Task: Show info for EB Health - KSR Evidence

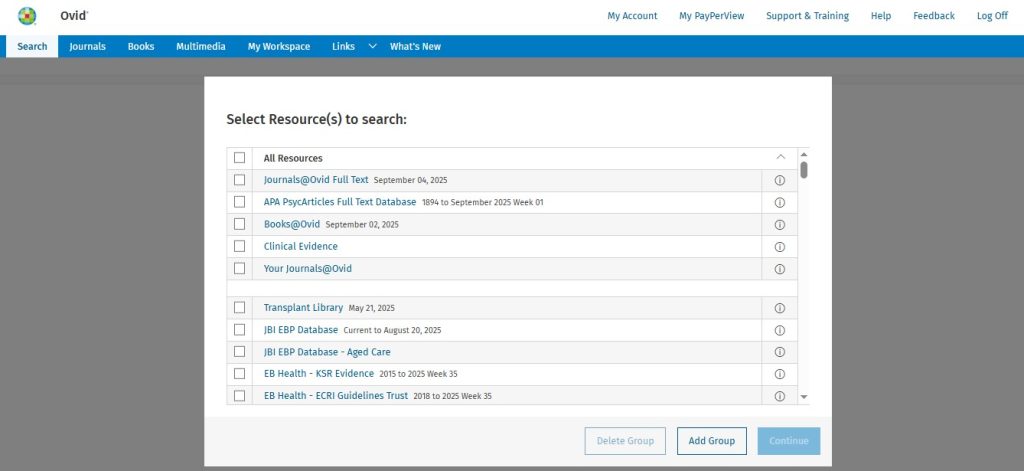Action: (x=780, y=374)
